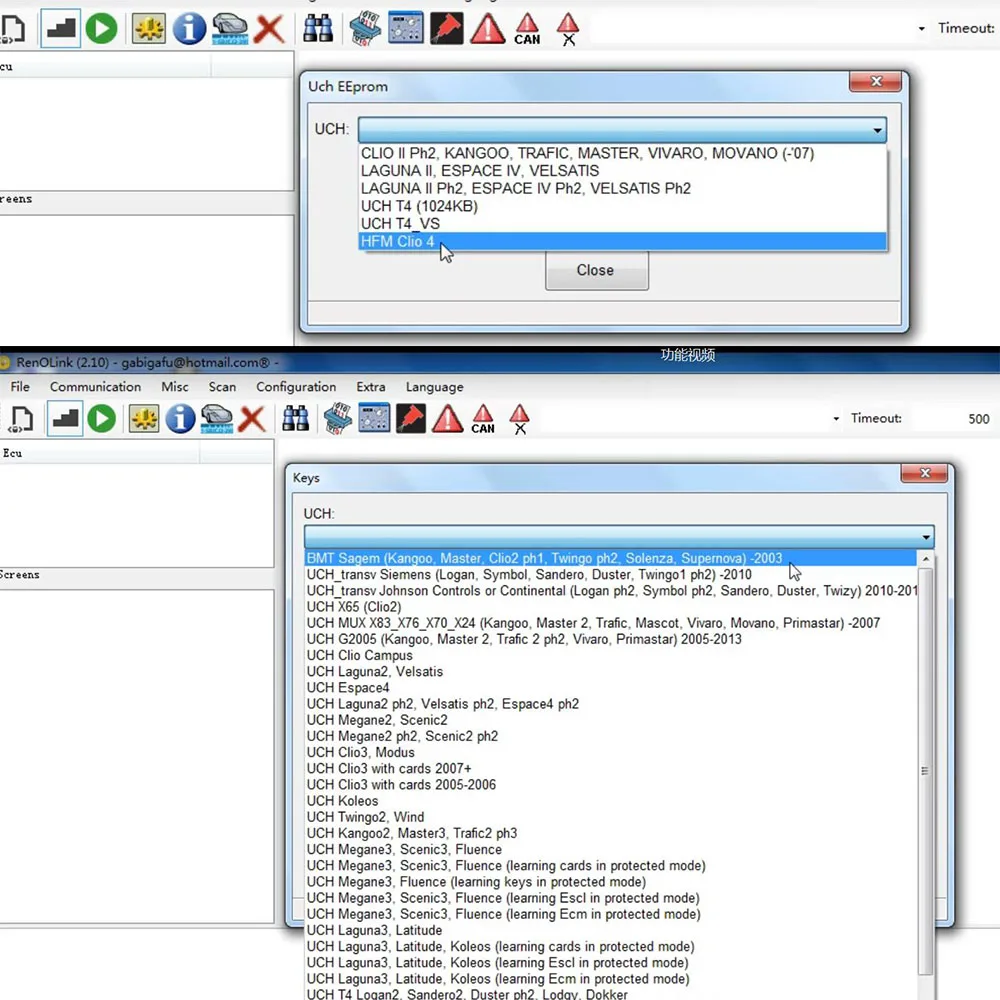Screen dimensions: 1000x1000
Task: Choose UCH Koleos in the Keys list
Action: click(343, 801)
